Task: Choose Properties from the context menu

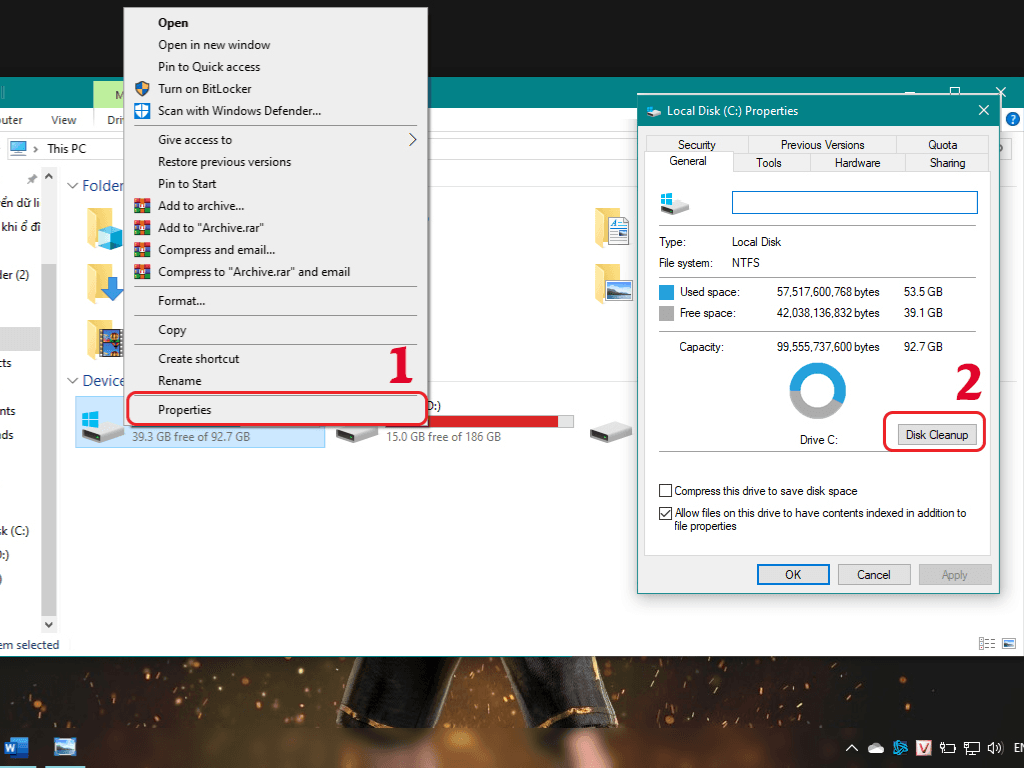Action: 185,409
